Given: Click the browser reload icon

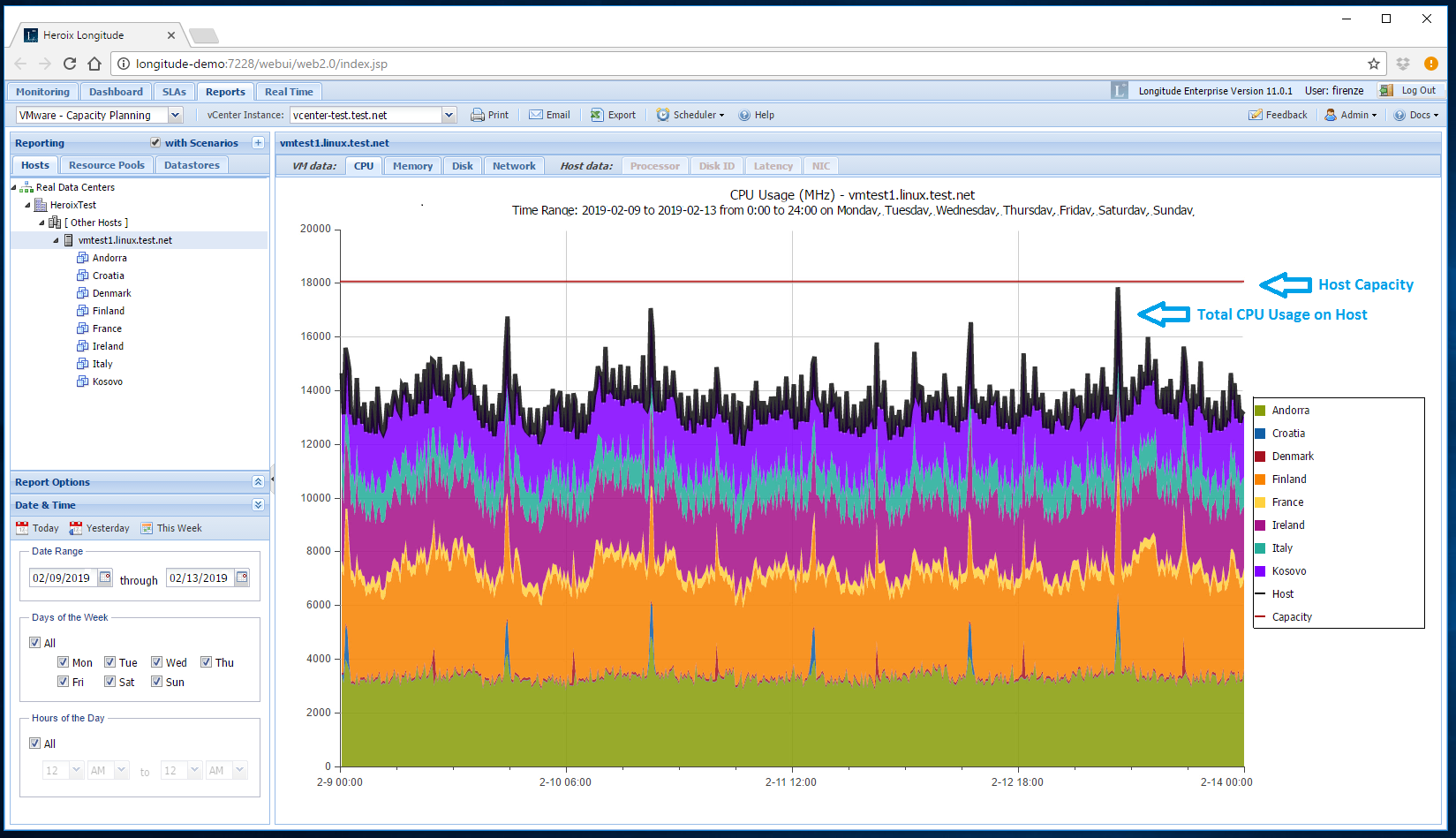Looking at the screenshot, I should point(70,64).
